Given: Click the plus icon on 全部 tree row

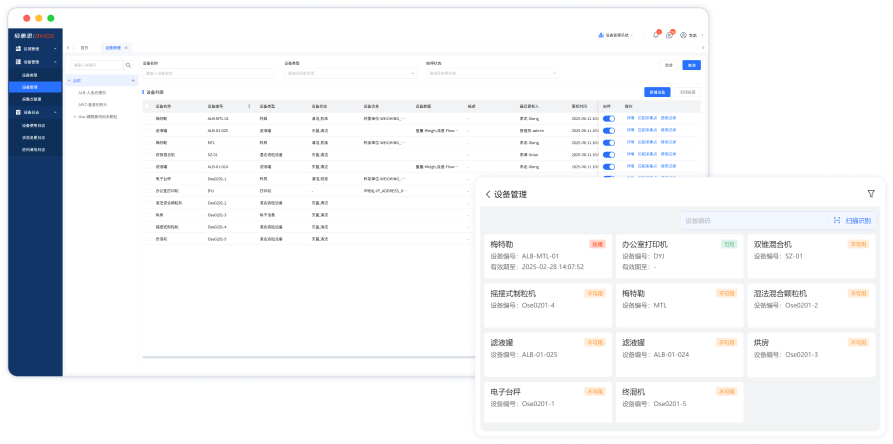Looking at the screenshot, I should coord(133,80).
